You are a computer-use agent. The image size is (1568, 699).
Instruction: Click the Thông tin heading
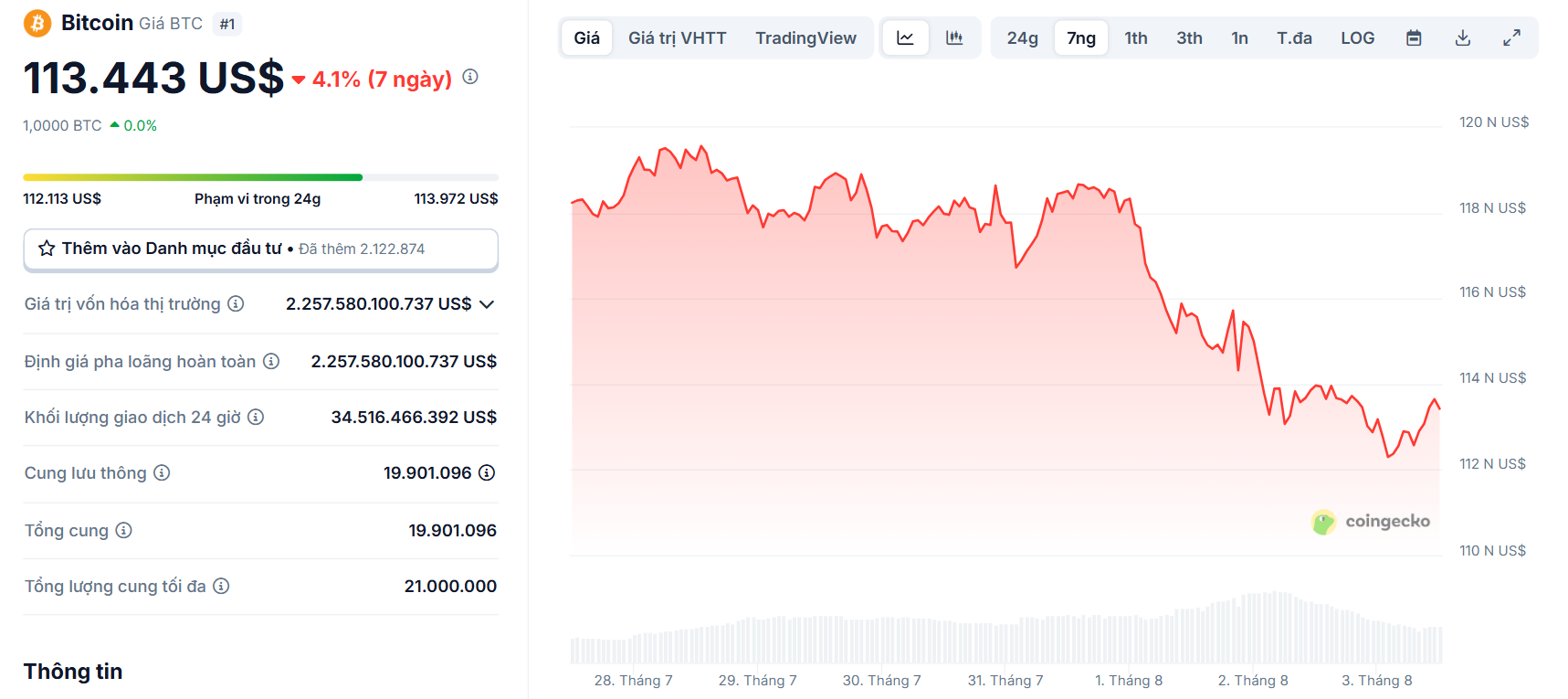[x=73, y=672]
